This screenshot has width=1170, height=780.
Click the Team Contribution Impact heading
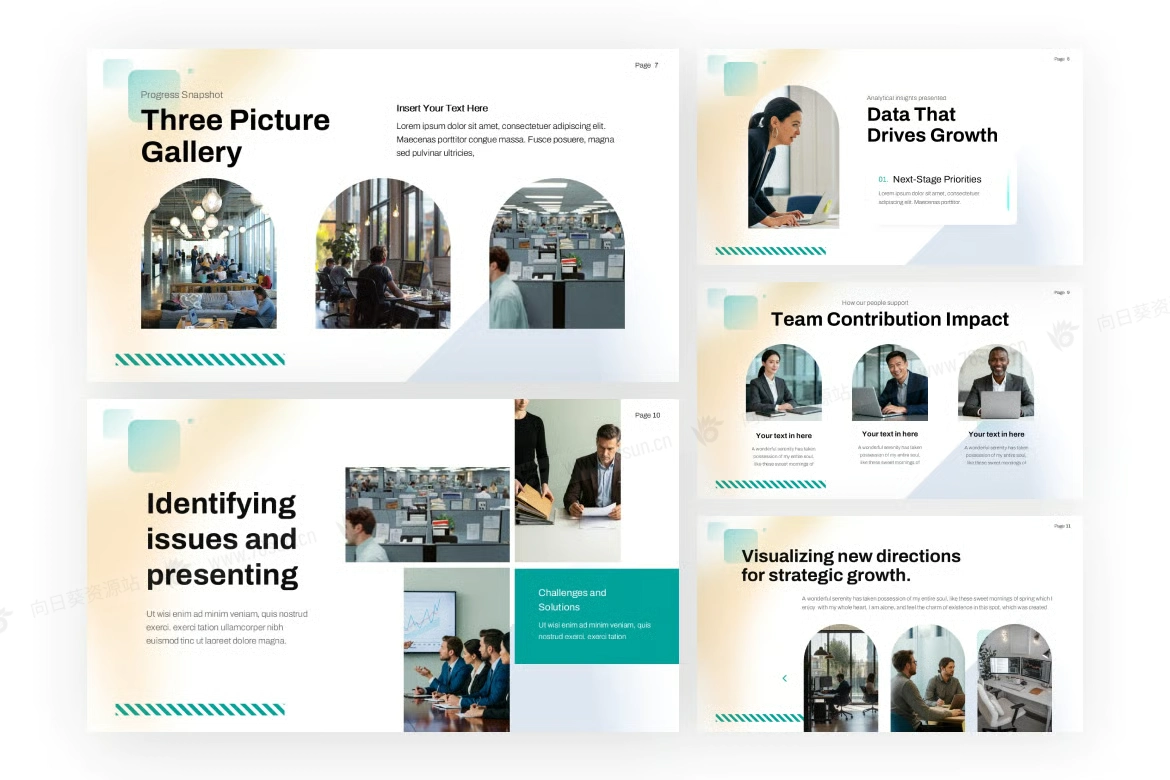(889, 320)
